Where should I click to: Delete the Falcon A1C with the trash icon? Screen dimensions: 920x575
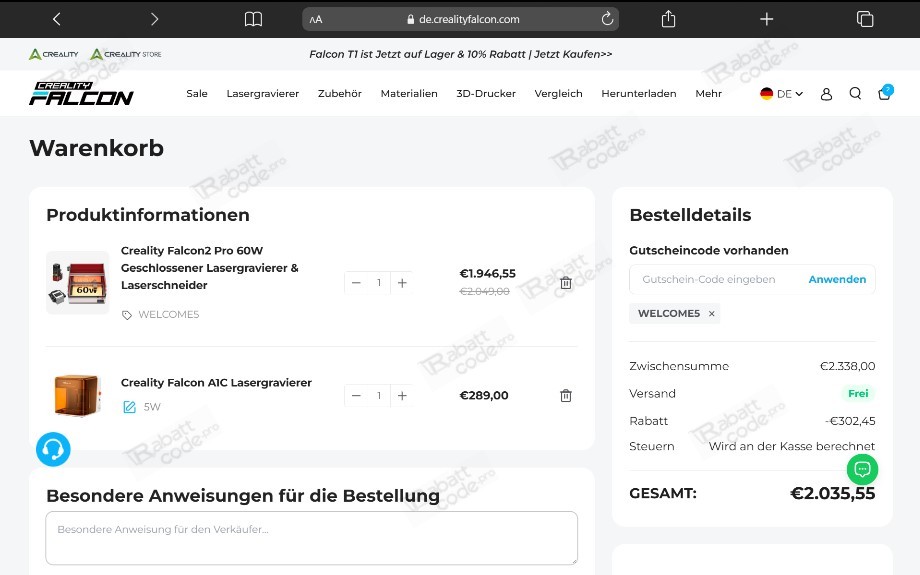click(566, 395)
